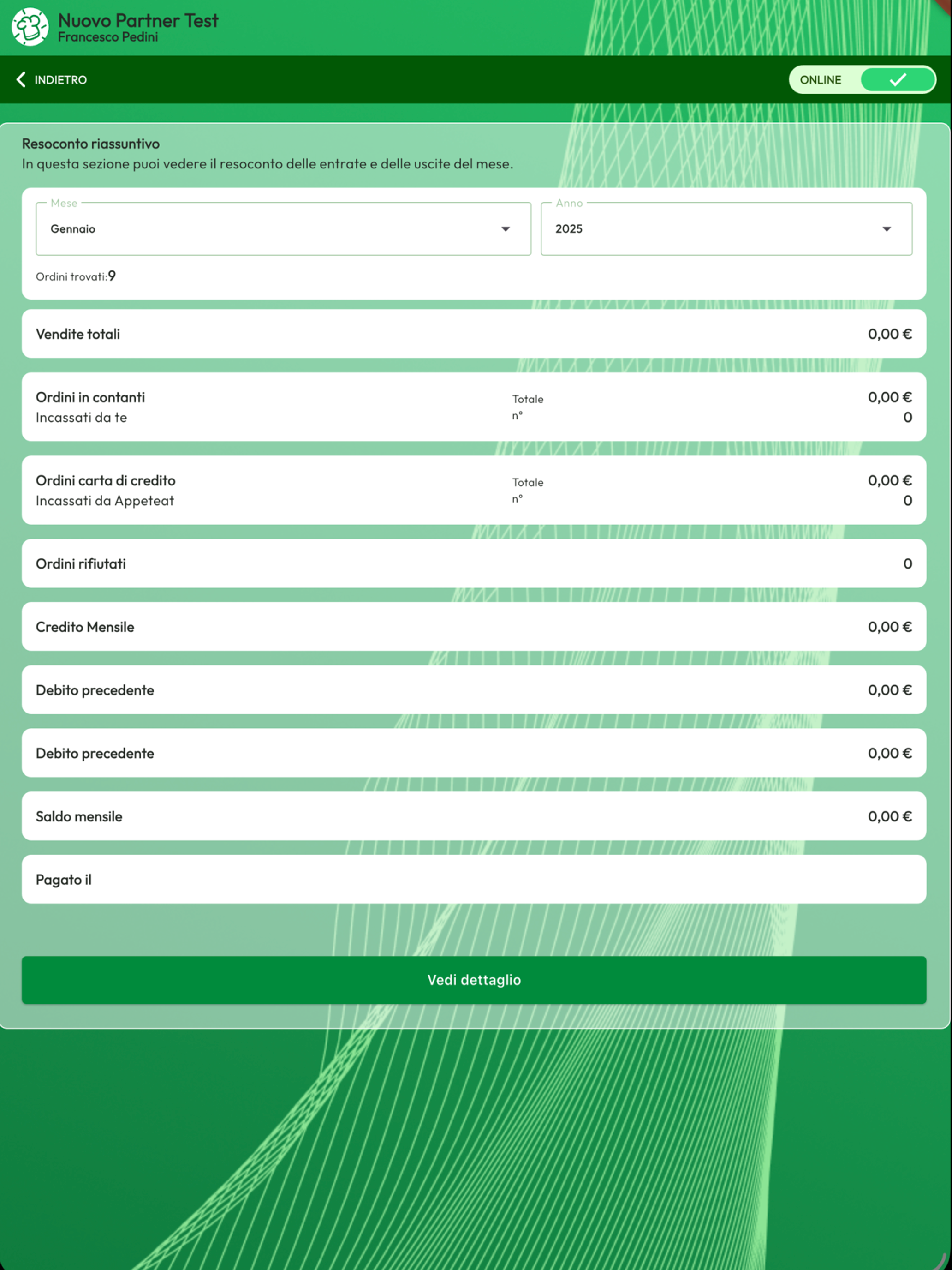This screenshot has width=952, height=1270.
Task: Go back via INDIETRO label
Action: tap(60, 80)
